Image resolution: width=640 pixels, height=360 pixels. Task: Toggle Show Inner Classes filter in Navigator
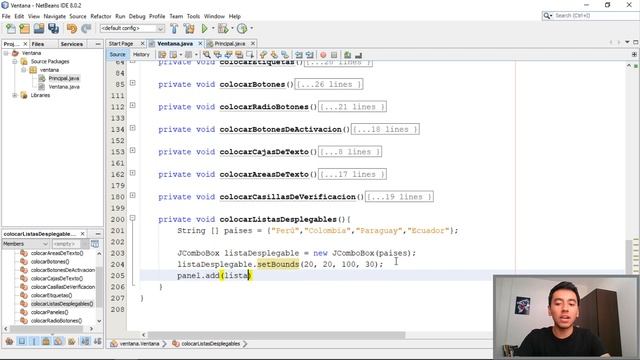pos(58,341)
